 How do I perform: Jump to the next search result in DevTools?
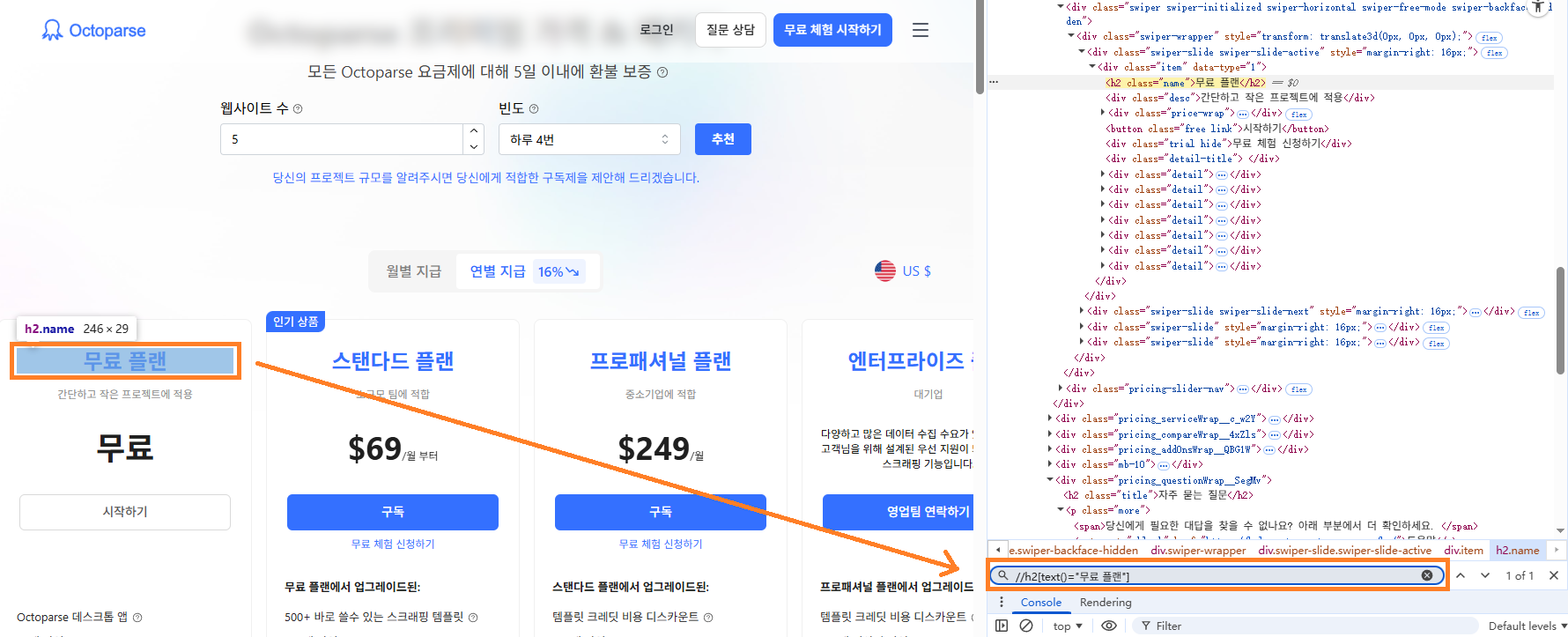tap(1485, 575)
